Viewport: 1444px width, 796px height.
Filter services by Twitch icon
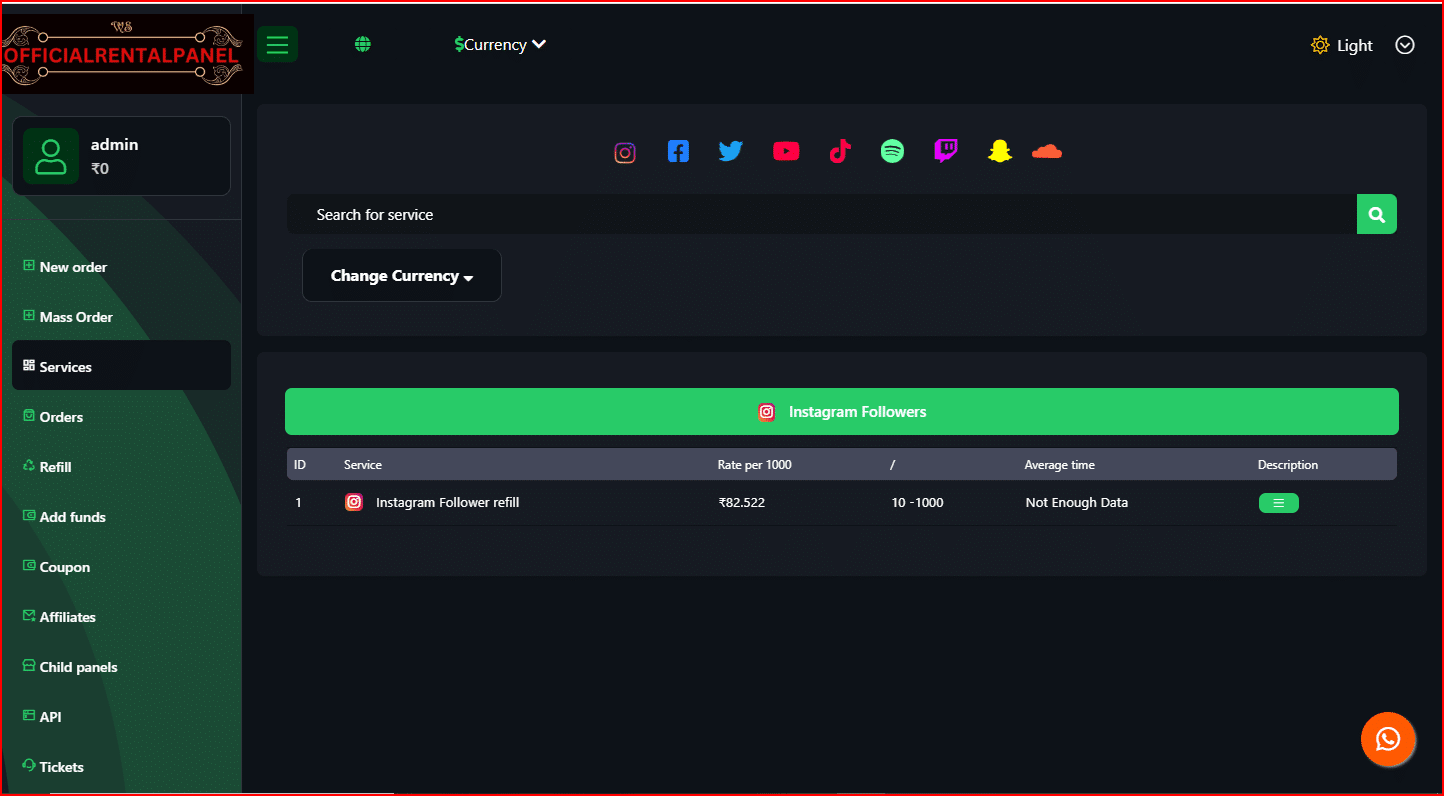(x=945, y=152)
